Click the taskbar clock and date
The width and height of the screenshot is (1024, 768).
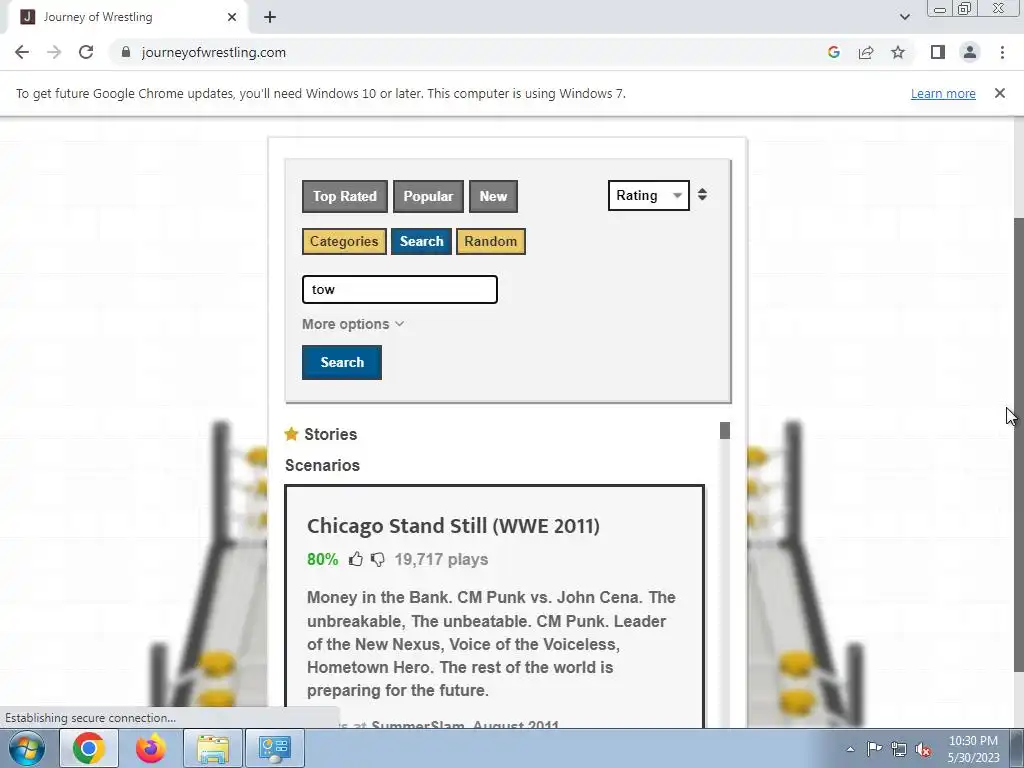click(x=973, y=749)
